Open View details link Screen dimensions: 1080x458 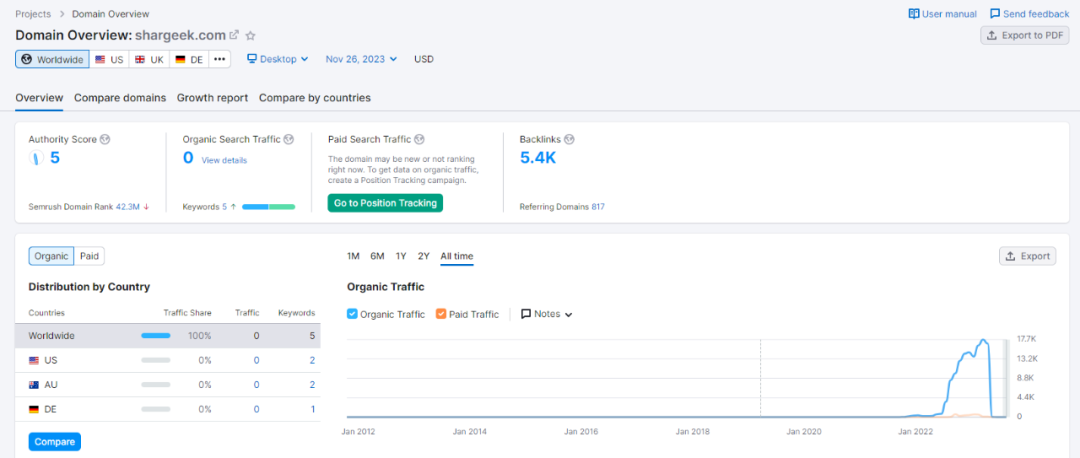click(x=224, y=160)
